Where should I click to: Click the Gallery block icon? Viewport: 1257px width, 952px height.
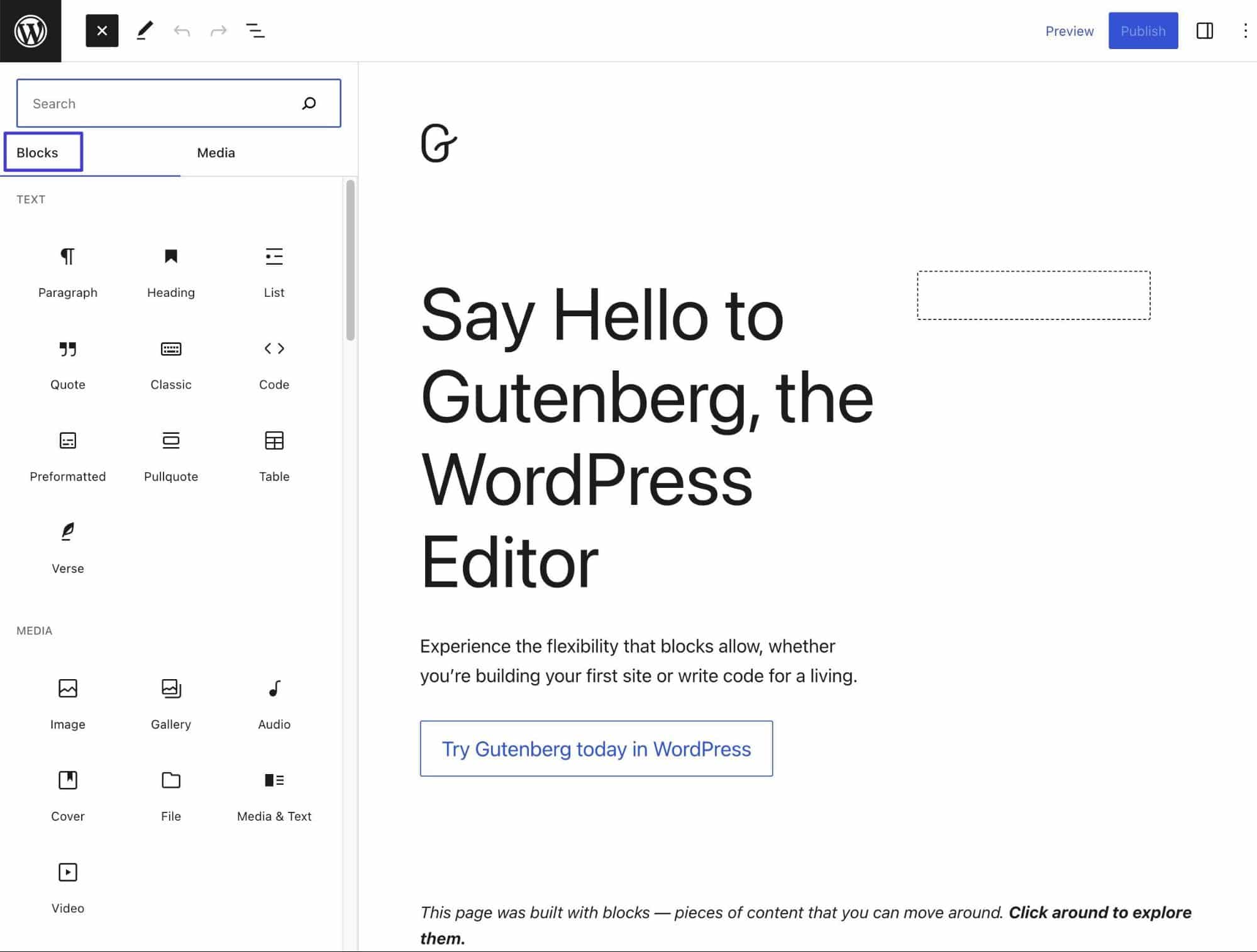point(170,688)
